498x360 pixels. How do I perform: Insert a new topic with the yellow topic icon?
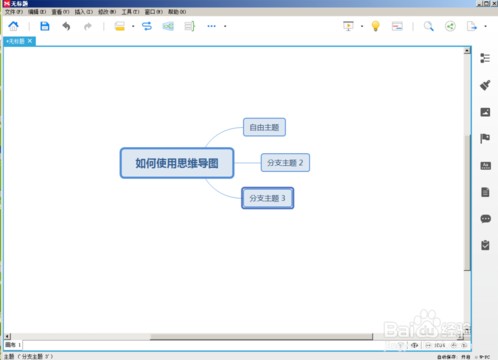[120, 26]
